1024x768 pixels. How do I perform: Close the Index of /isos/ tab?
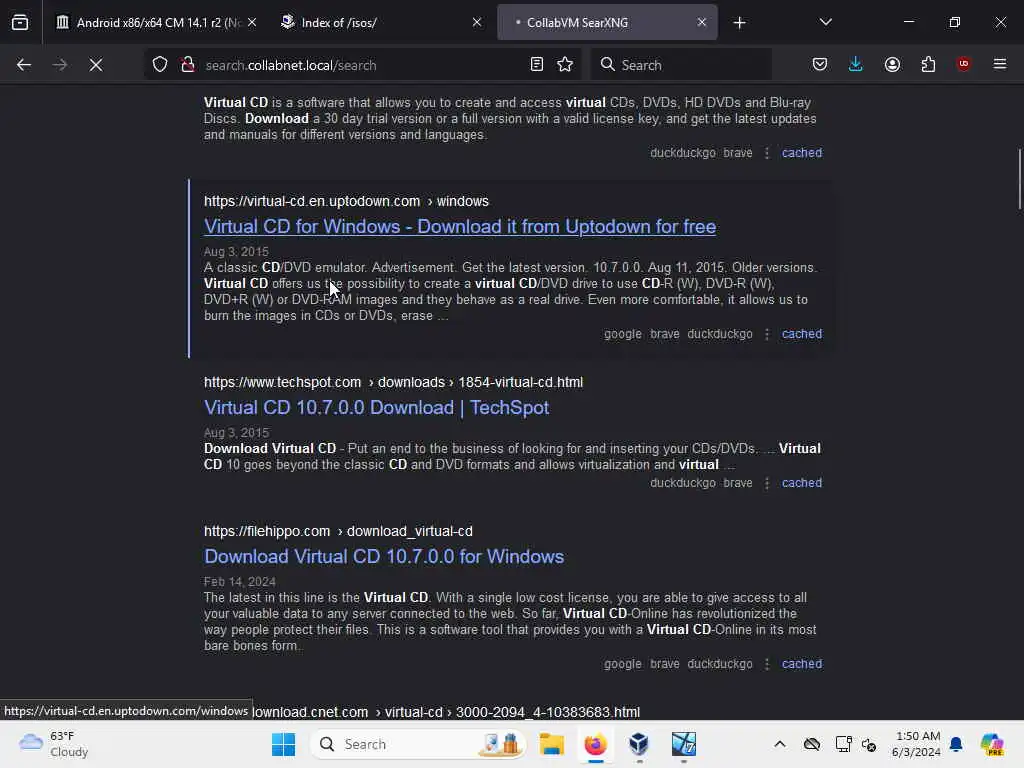click(477, 22)
